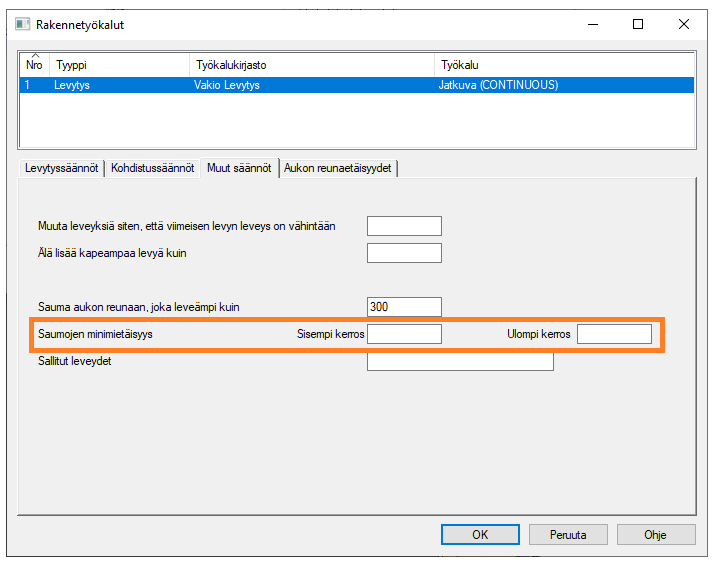Close the Rakennetyökalut dialog window

pyautogui.click(x=683, y=24)
